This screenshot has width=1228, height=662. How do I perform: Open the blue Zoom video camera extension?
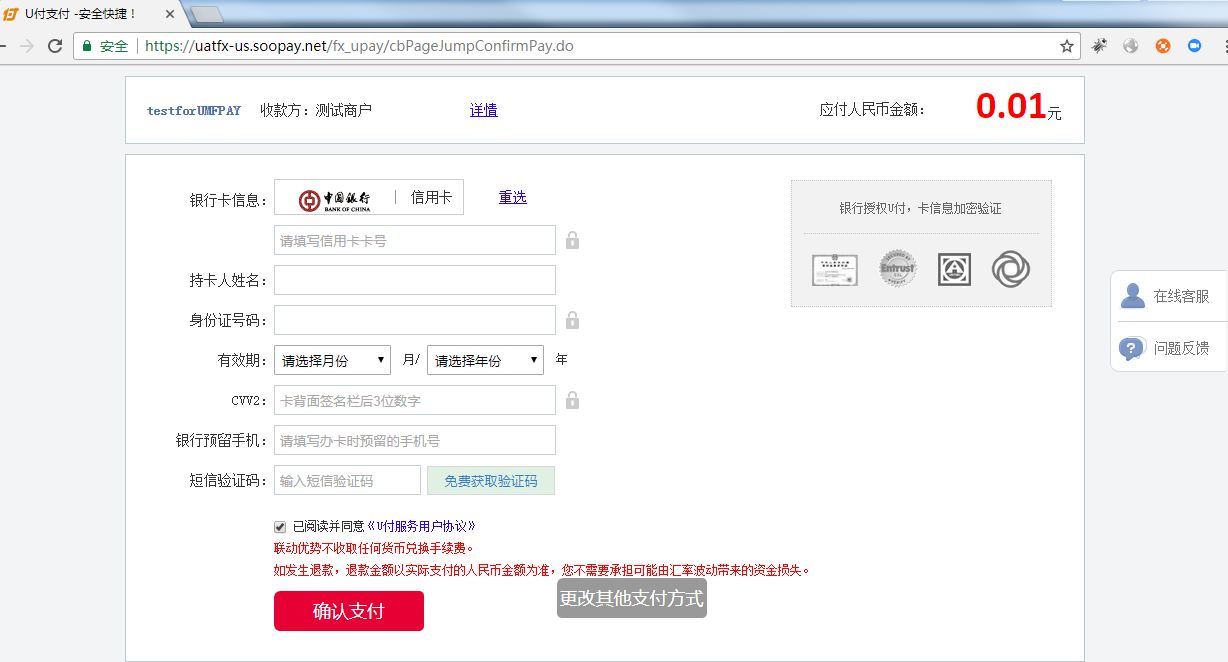pyautogui.click(x=1192, y=45)
